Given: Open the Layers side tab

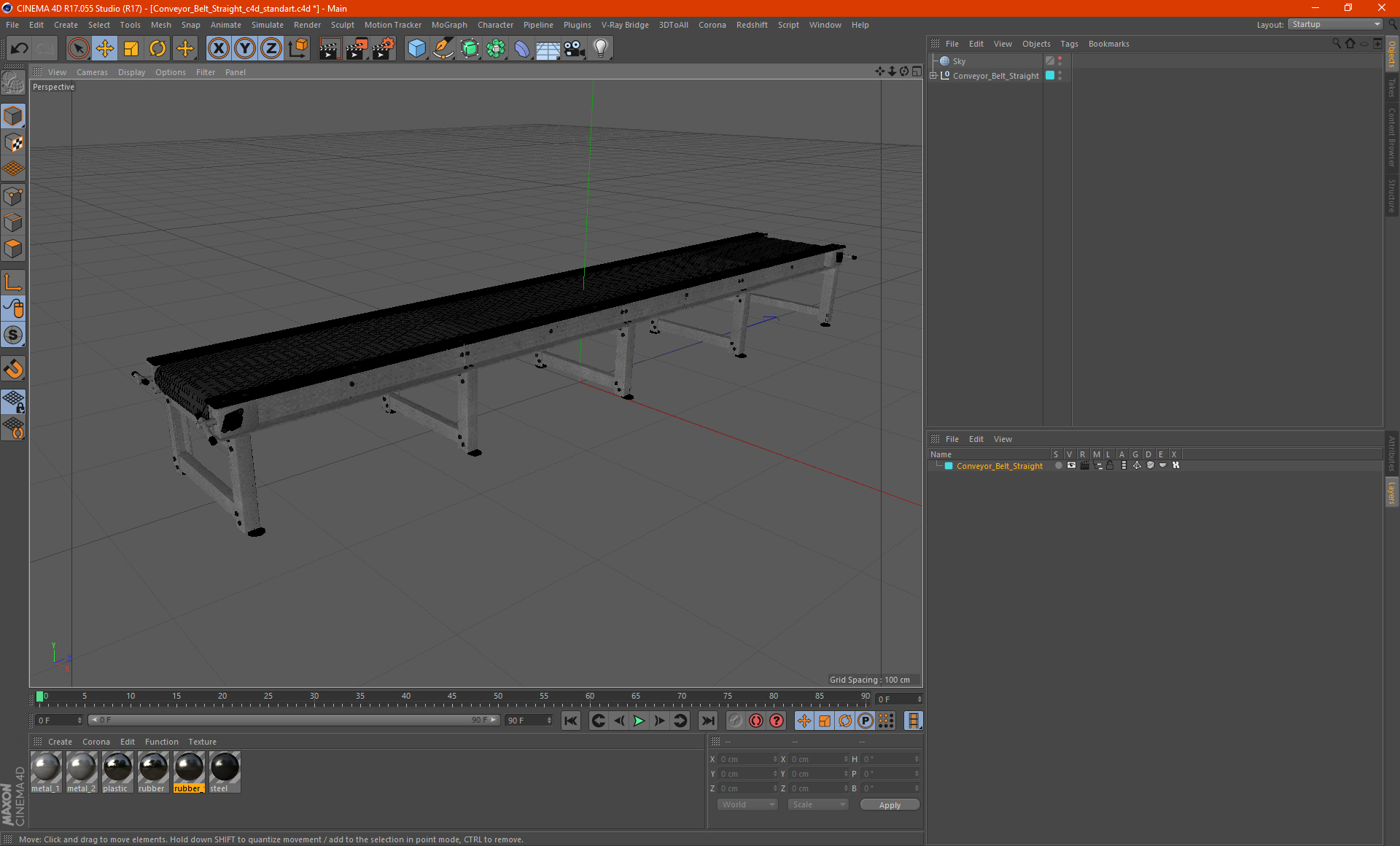Looking at the screenshot, I should pyautogui.click(x=1391, y=492).
